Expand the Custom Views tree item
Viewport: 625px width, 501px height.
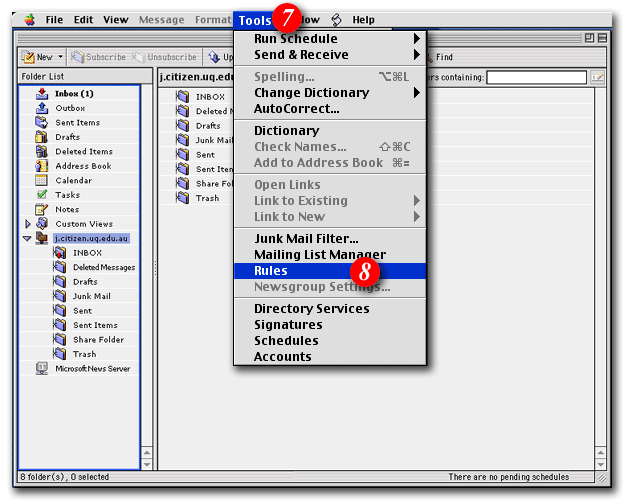pyautogui.click(x=28, y=224)
